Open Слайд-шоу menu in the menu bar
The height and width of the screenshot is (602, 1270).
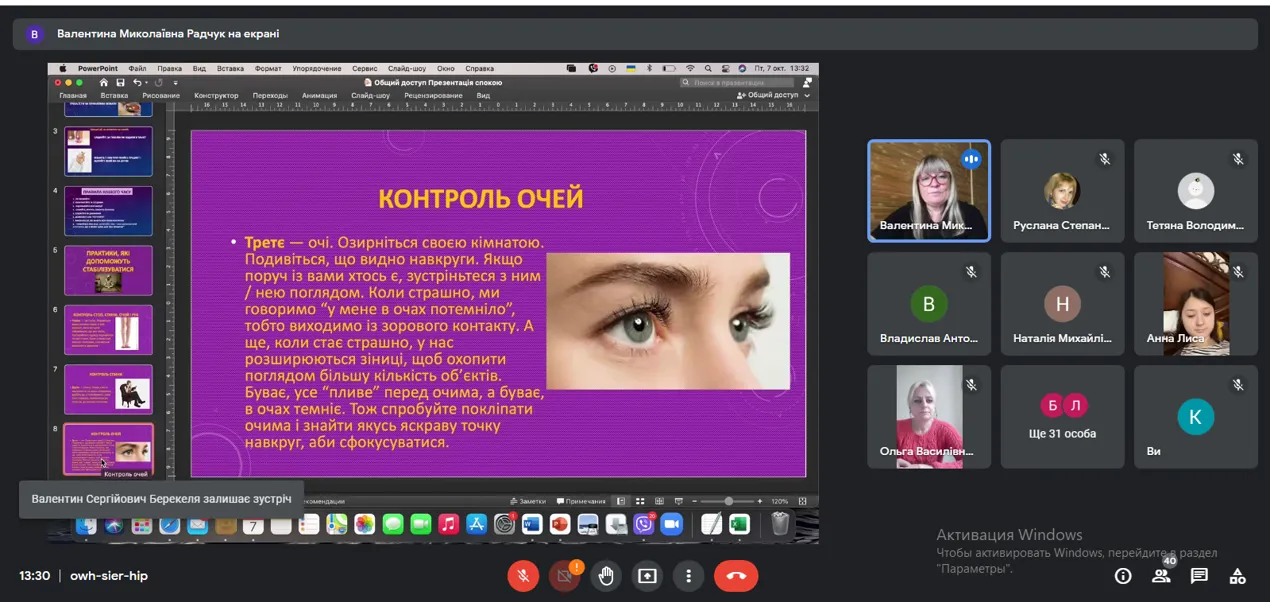click(408, 68)
